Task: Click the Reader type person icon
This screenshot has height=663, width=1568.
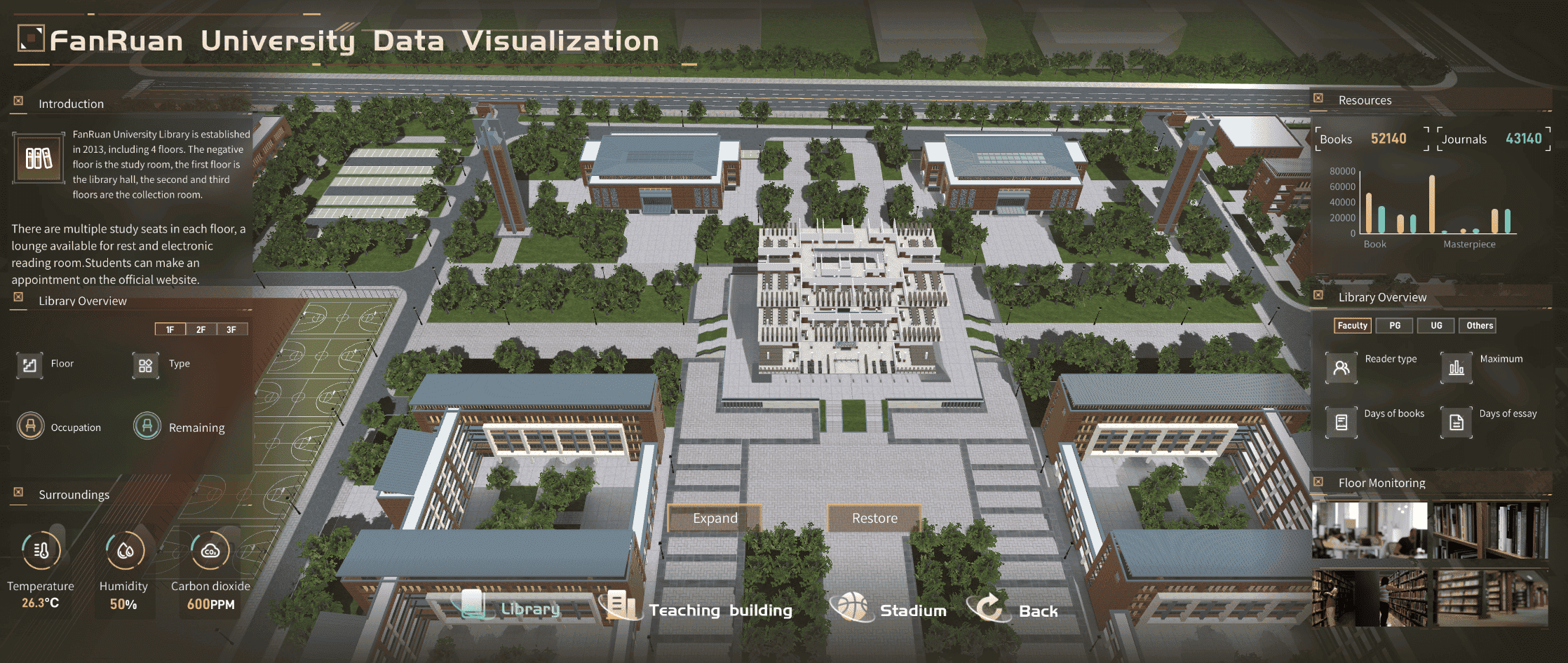Action: pyautogui.click(x=1341, y=367)
